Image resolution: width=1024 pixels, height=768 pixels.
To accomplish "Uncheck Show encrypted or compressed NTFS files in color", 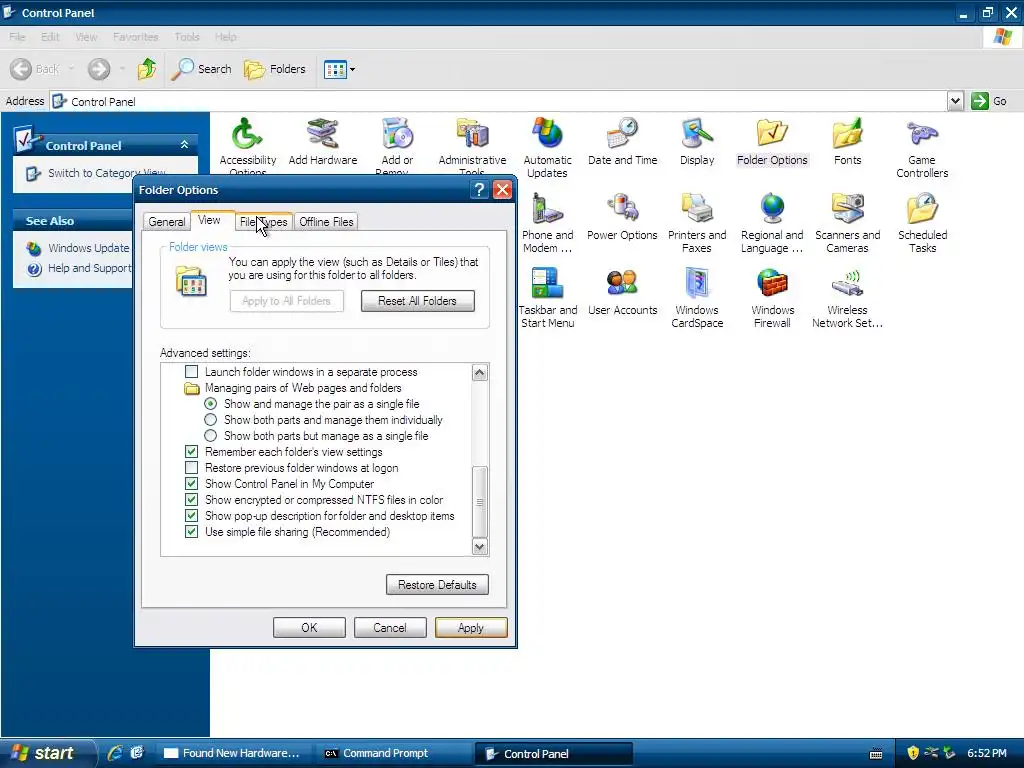I will (x=191, y=500).
